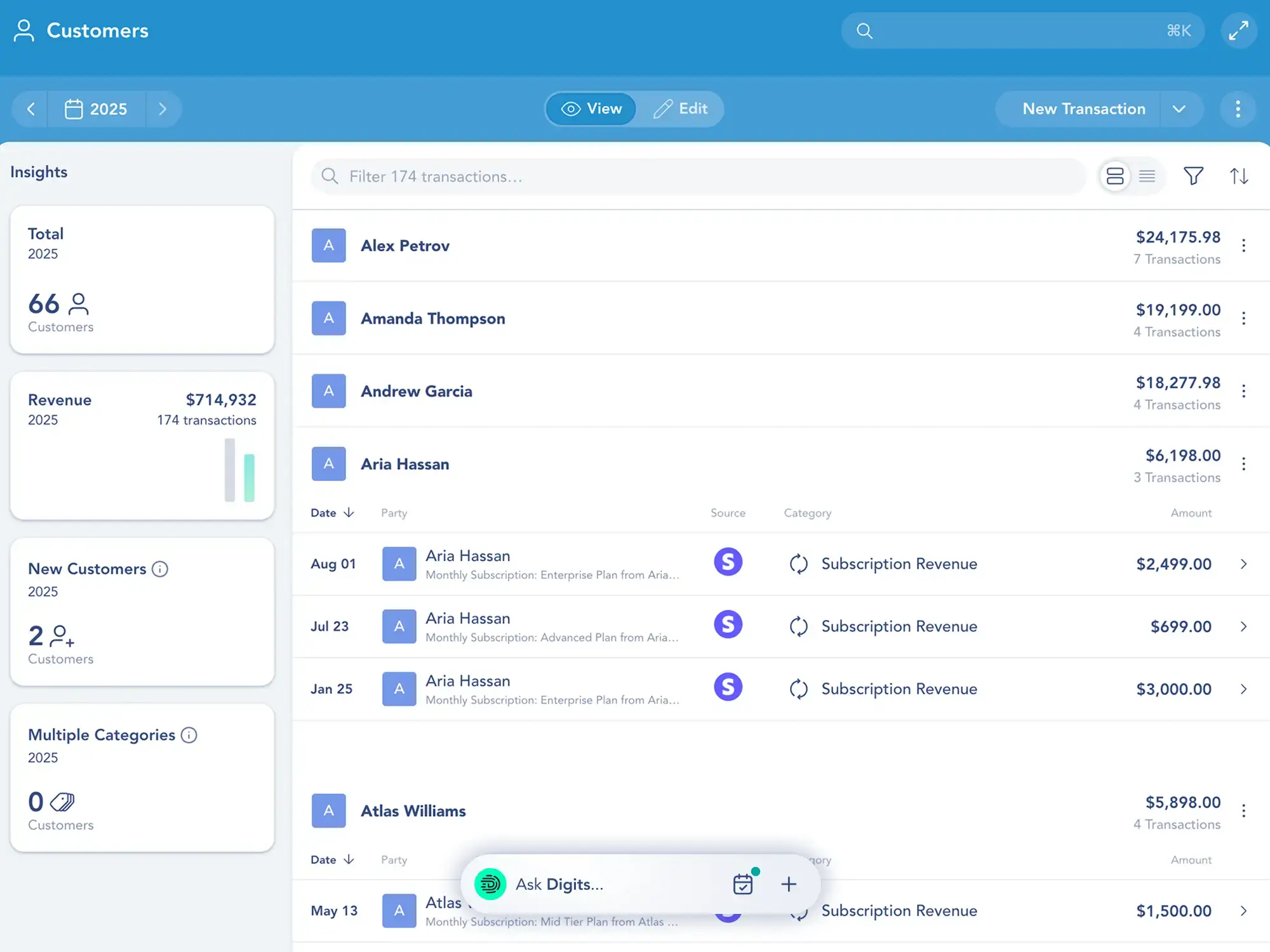Click the New Transaction button
Image resolution: width=1270 pixels, height=952 pixels.
click(1083, 109)
